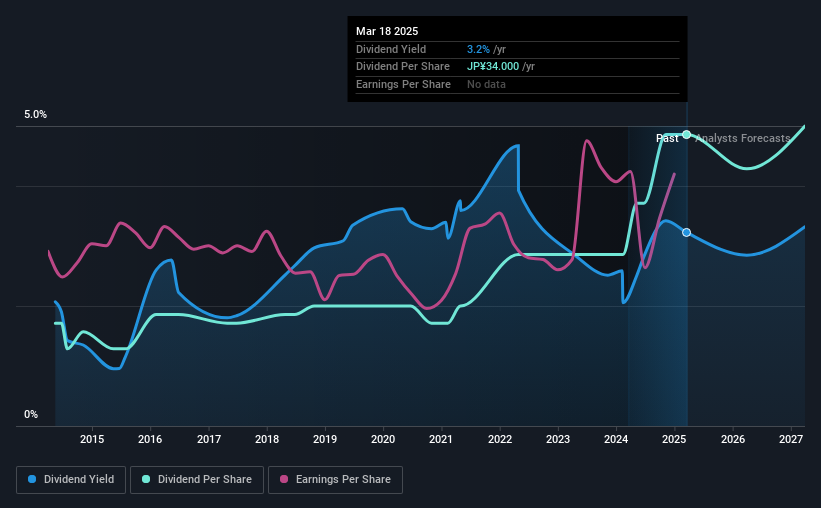The image size is (821, 508).
Task: Click the 2026 x-axis label
Action: click(x=733, y=439)
